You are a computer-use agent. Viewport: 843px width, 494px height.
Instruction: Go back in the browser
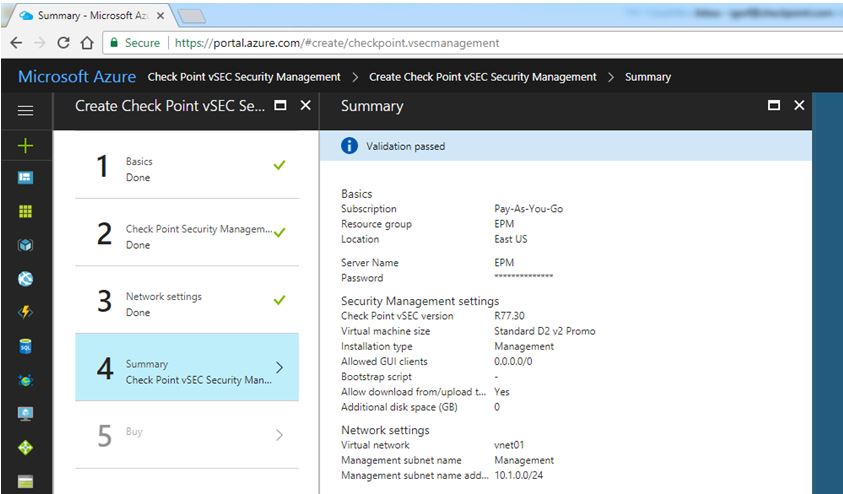tap(16, 43)
